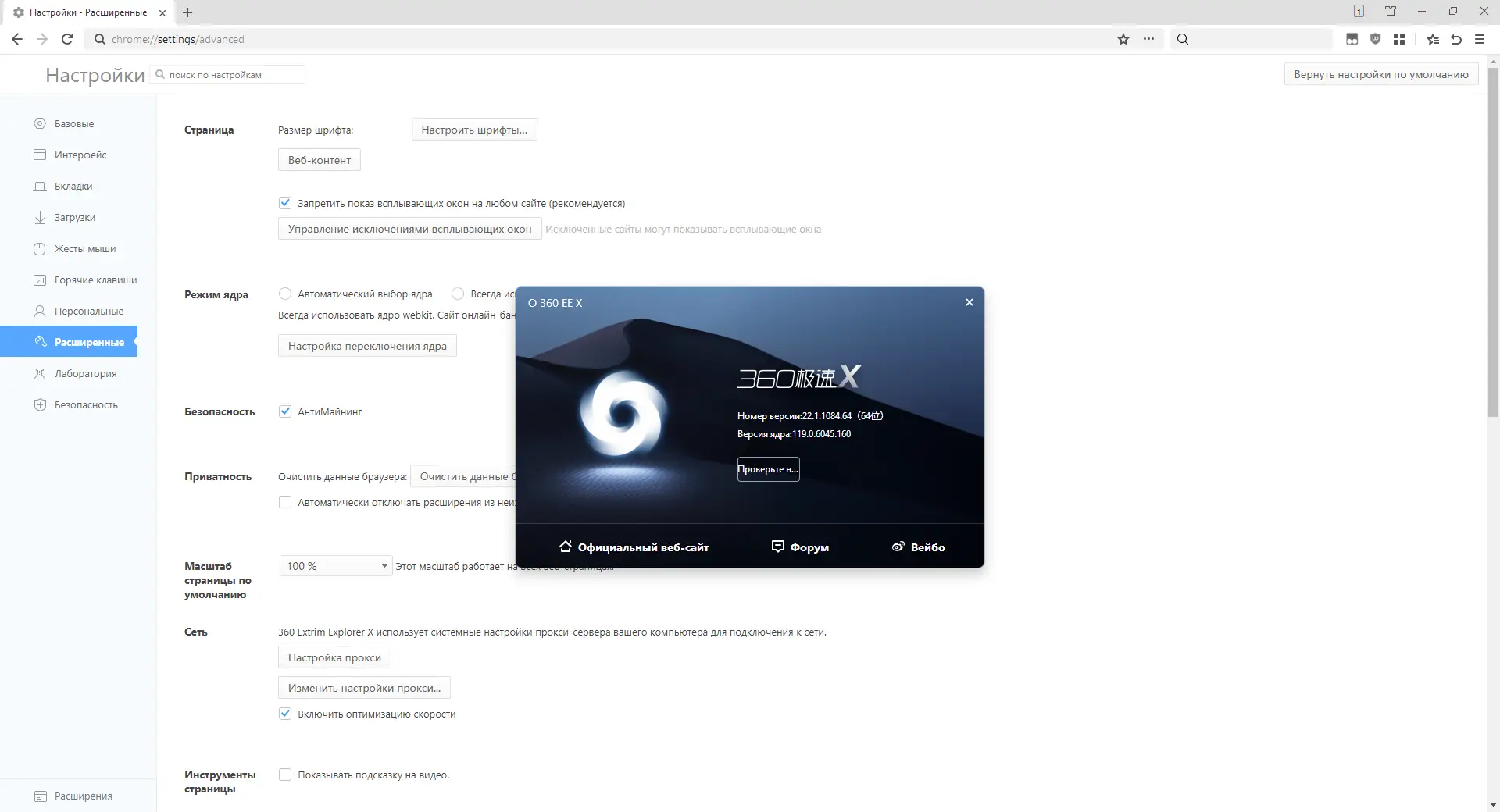Image resolution: width=1500 pixels, height=812 pixels.
Task: Enable Показывать подсказку на видео
Action: click(285, 775)
